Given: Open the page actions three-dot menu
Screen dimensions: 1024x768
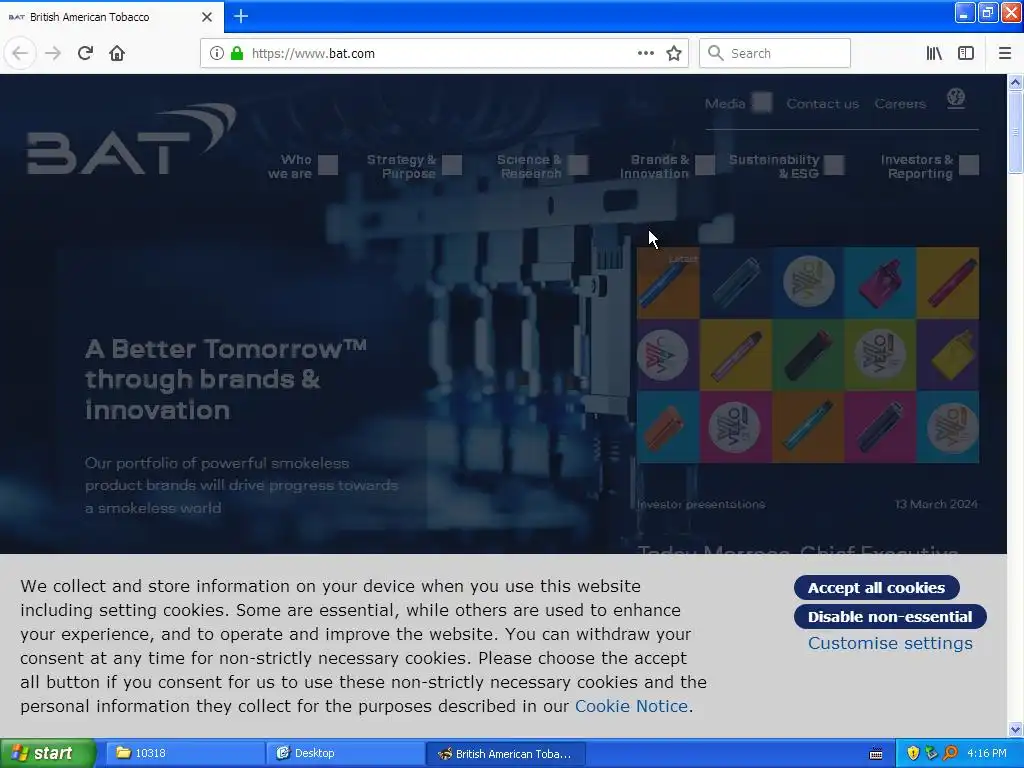Looking at the screenshot, I should coord(645,53).
